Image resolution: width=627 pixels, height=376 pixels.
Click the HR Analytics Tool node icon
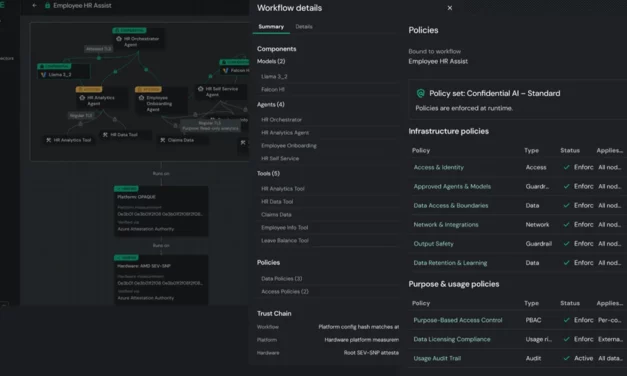coord(48,140)
